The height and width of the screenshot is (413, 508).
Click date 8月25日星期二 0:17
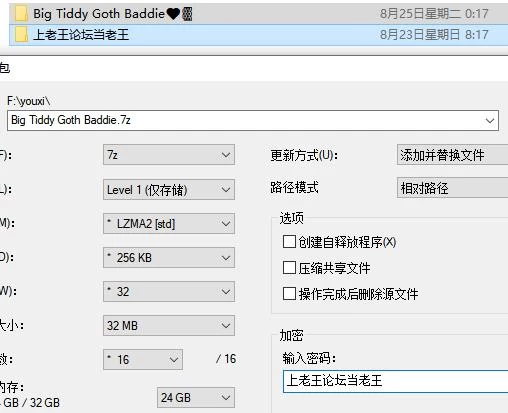tap(434, 14)
